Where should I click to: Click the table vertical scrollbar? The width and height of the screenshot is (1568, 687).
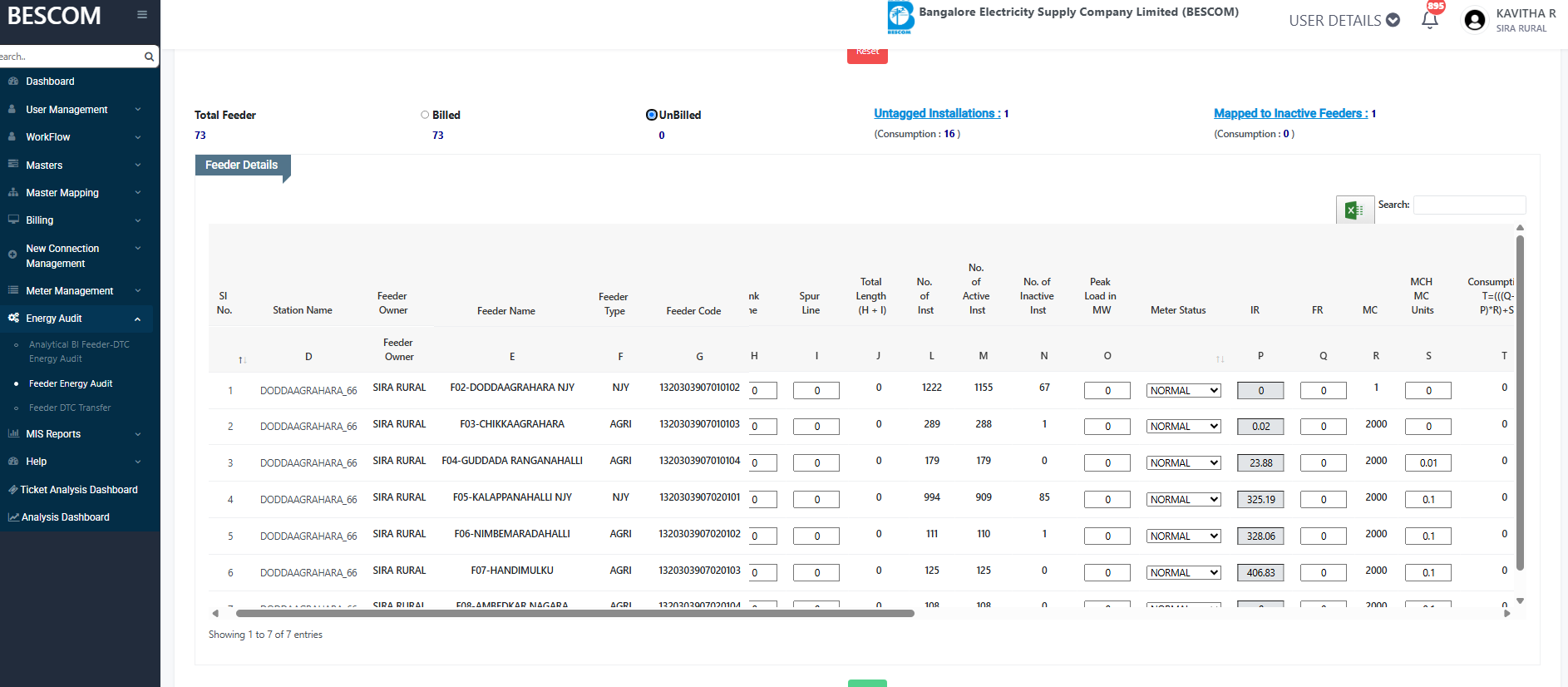pyautogui.click(x=1520, y=403)
